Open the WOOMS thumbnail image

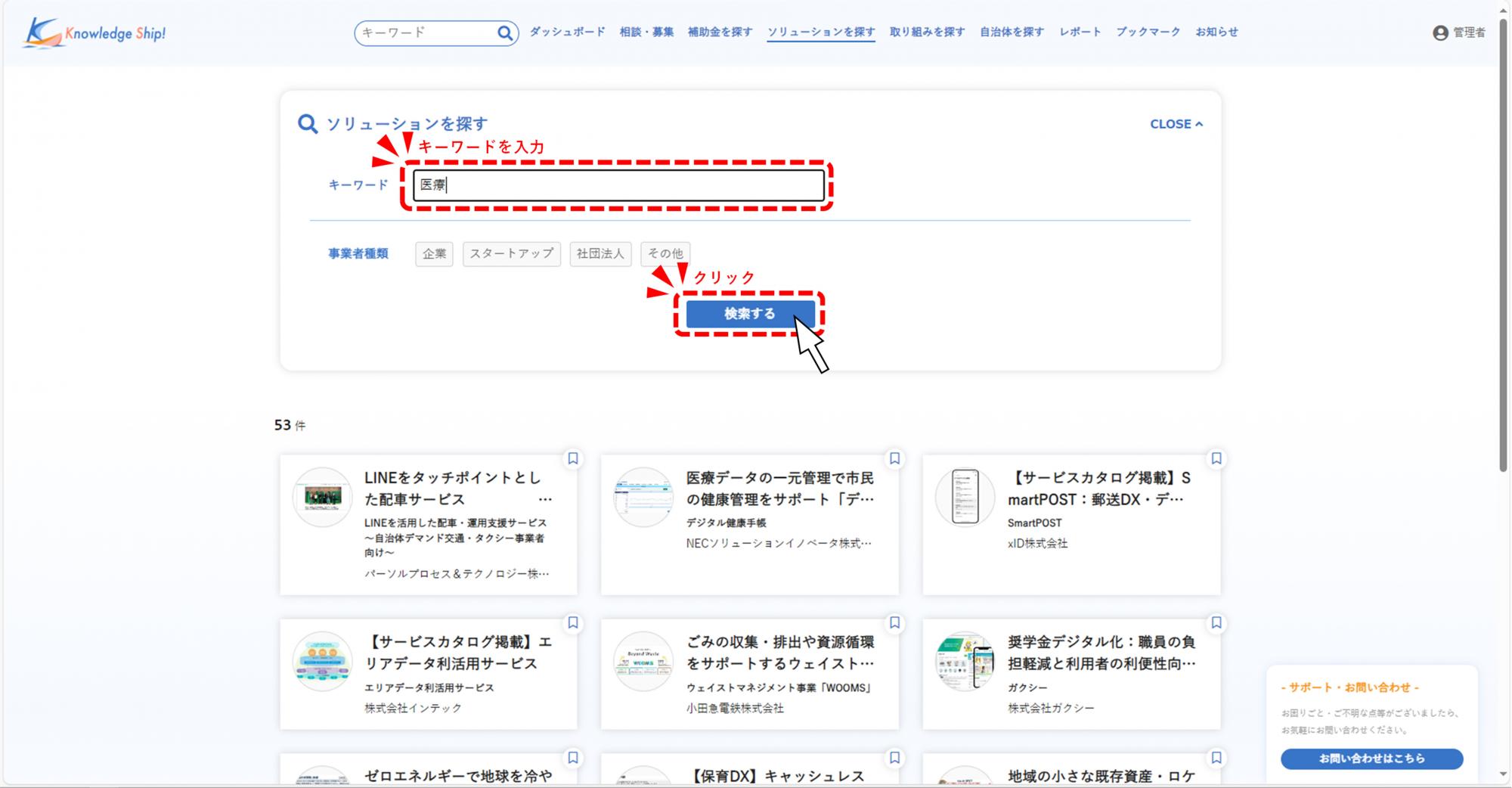coord(643,661)
